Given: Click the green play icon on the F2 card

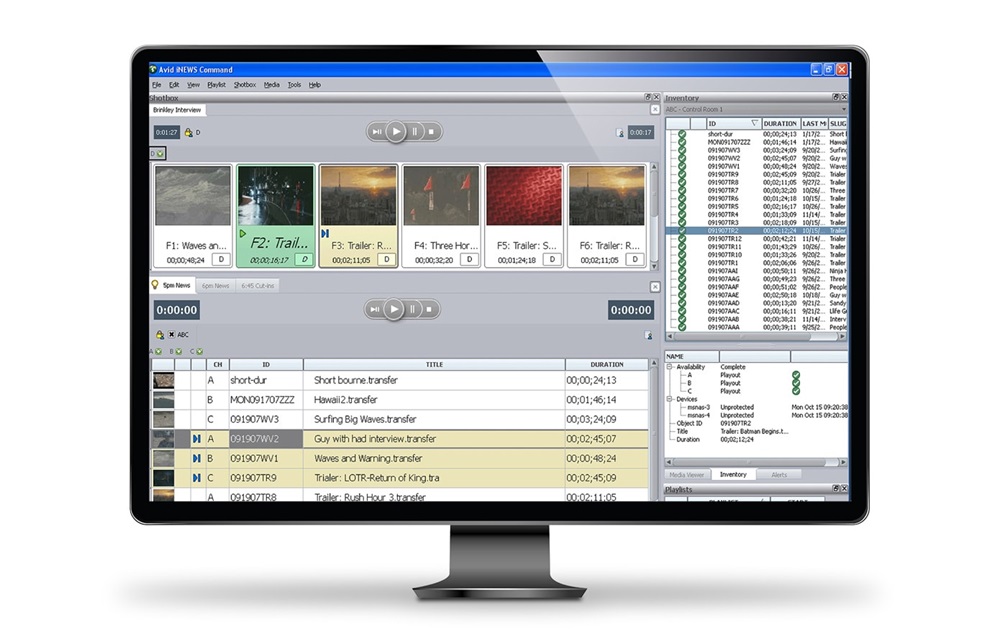Looking at the screenshot, I should [242, 233].
